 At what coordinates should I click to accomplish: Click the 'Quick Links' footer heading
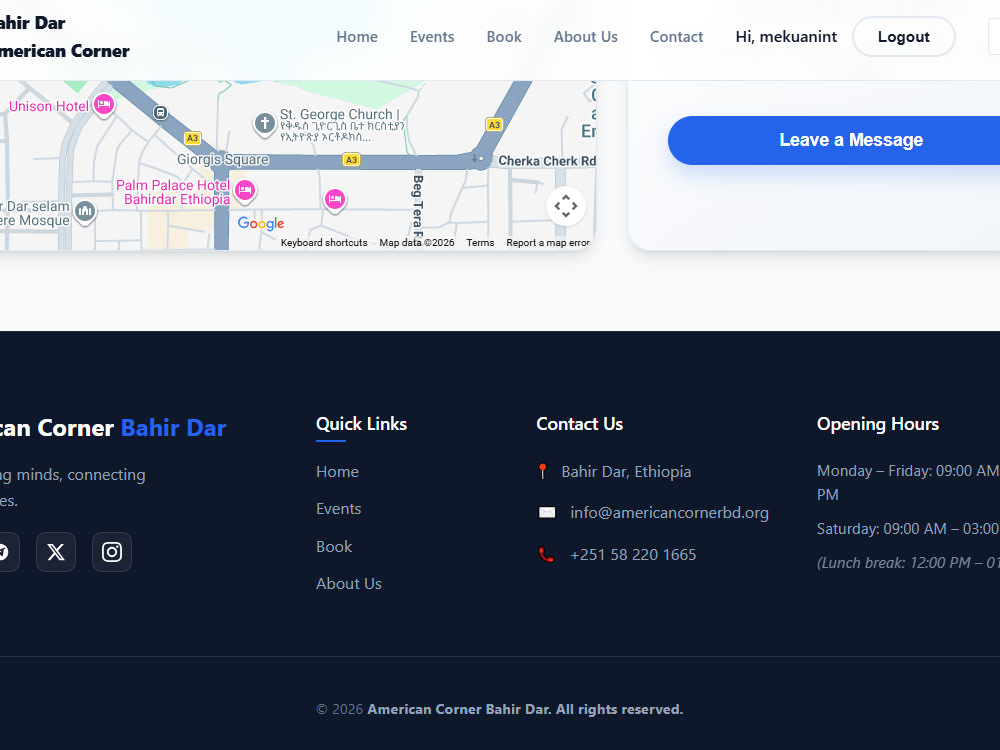(362, 424)
